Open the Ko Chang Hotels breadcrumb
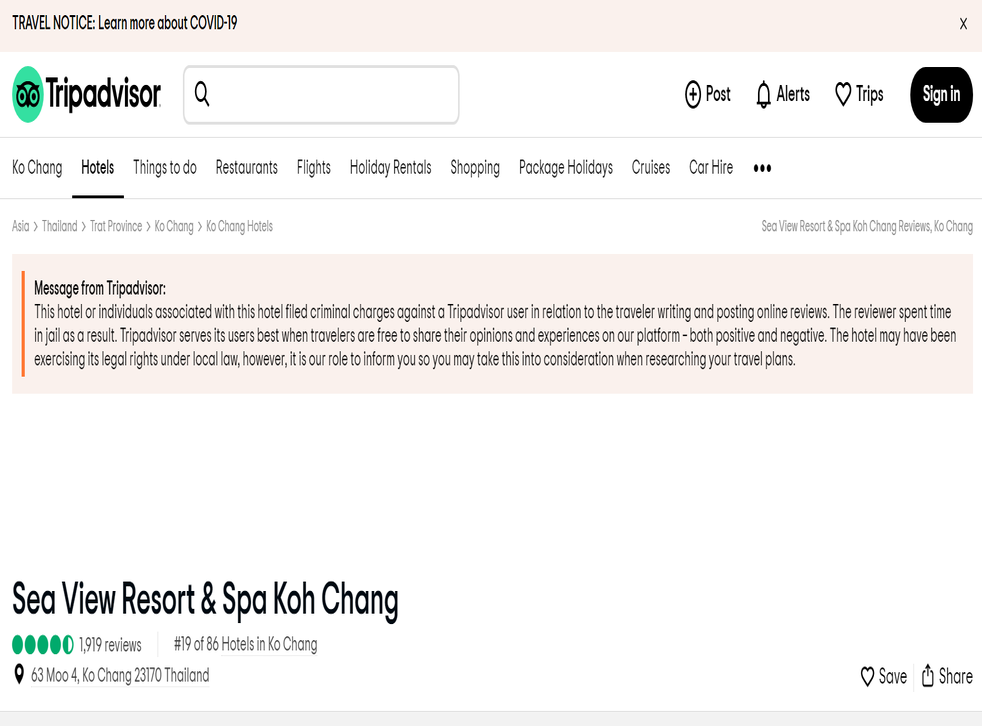Screen dimensions: 982x726 tap(239, 226)
